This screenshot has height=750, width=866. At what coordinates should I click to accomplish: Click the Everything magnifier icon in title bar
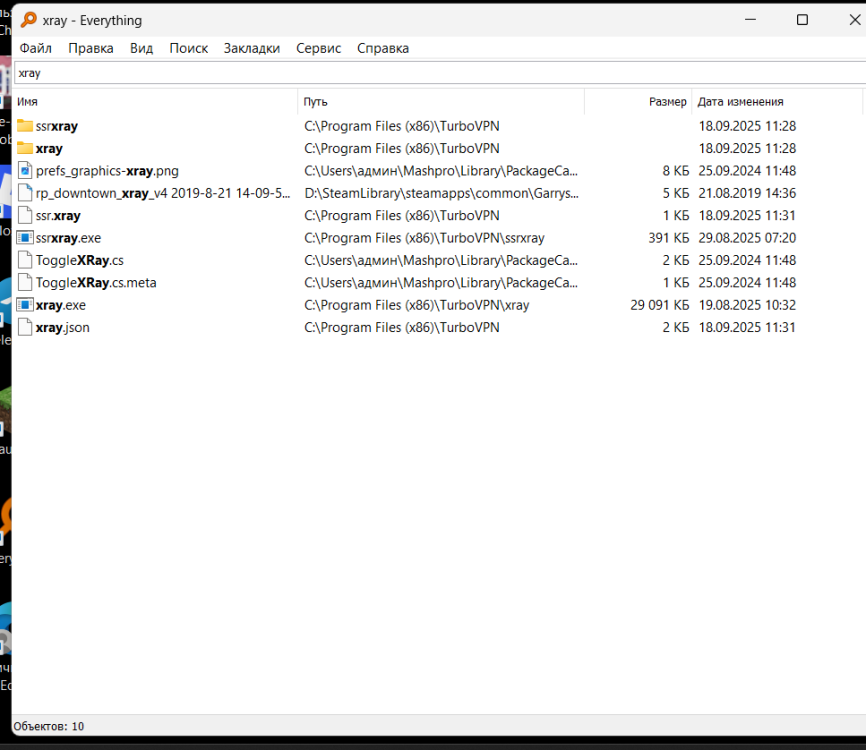click(29, 20)
